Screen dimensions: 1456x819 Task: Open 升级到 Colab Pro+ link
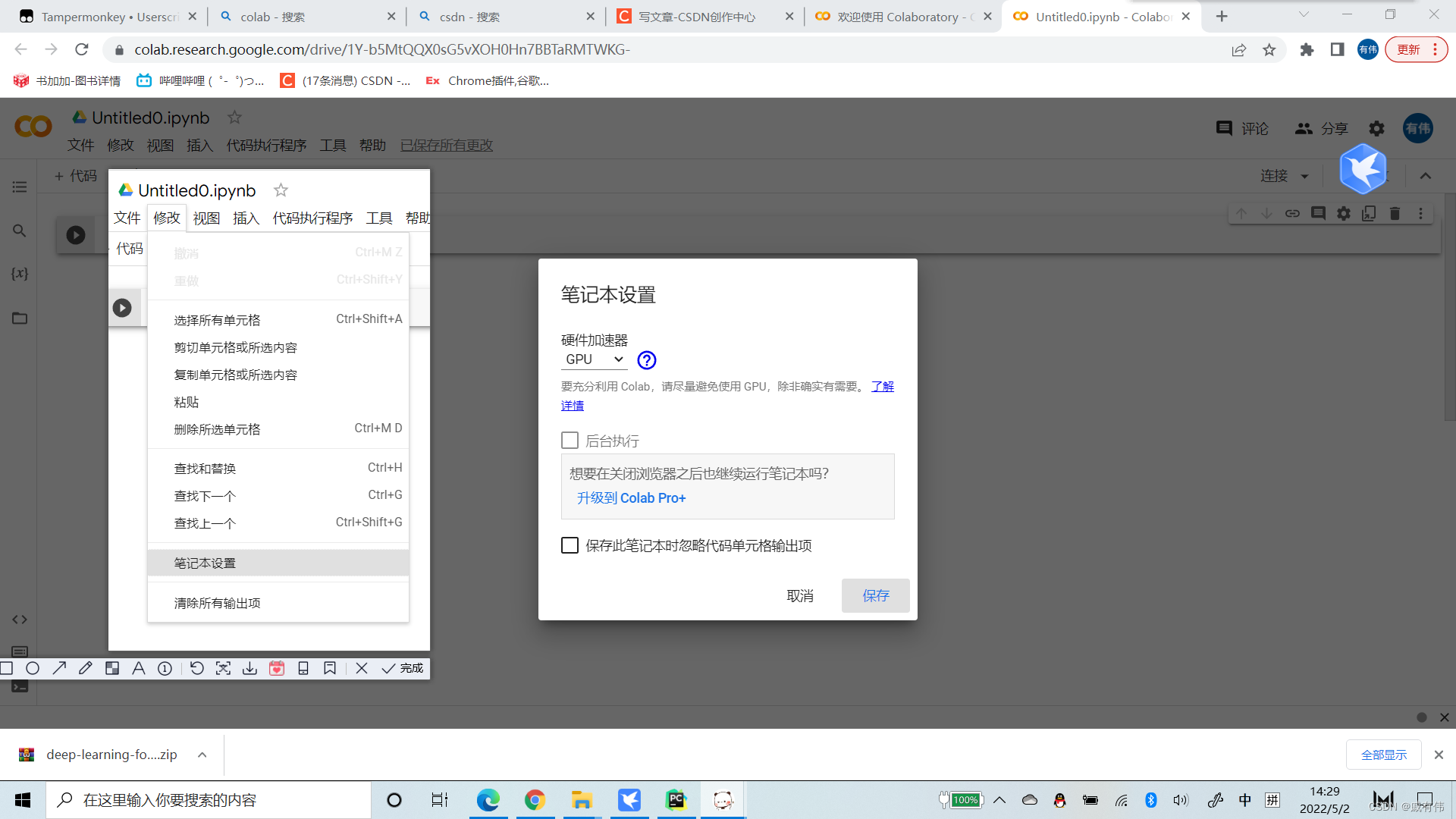click(631, 498)
